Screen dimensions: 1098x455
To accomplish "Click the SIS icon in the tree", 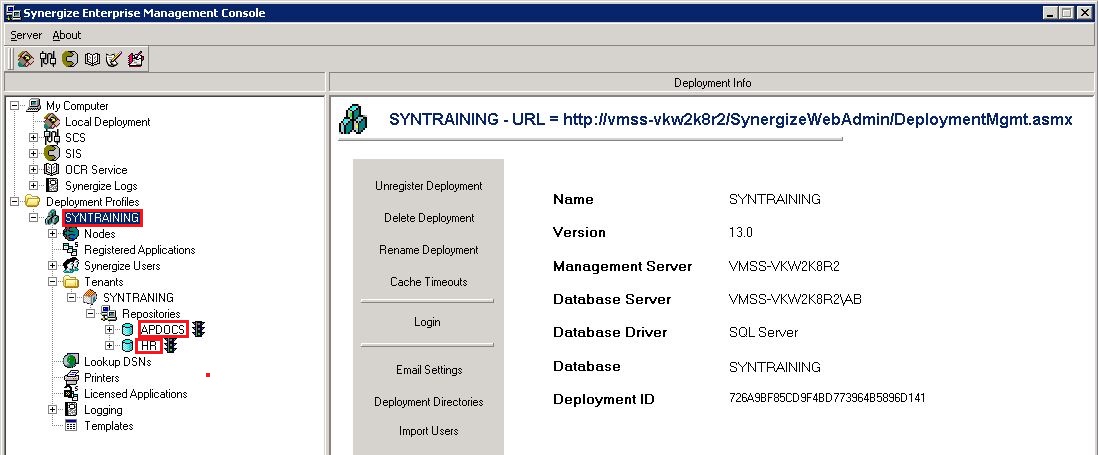I will tap(52, 153).
